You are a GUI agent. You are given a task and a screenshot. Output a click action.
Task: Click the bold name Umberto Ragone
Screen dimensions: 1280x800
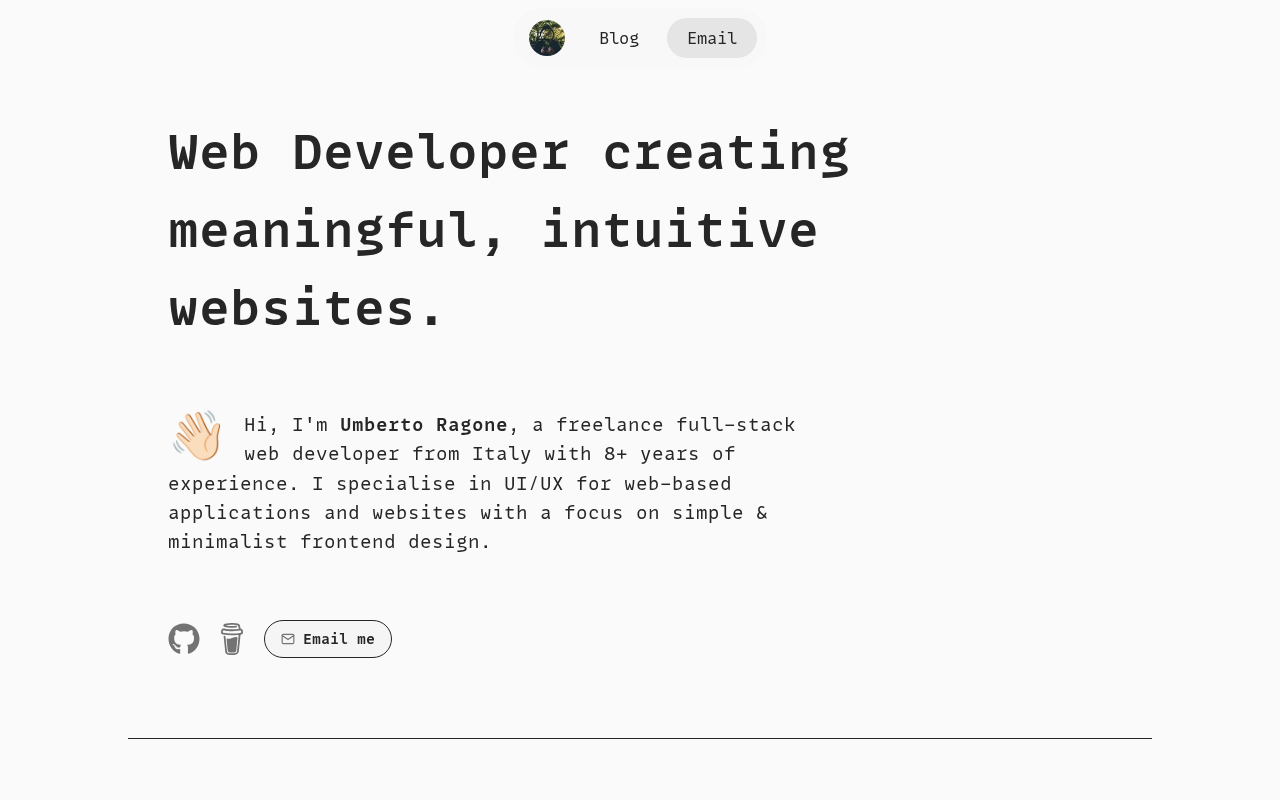424,425
